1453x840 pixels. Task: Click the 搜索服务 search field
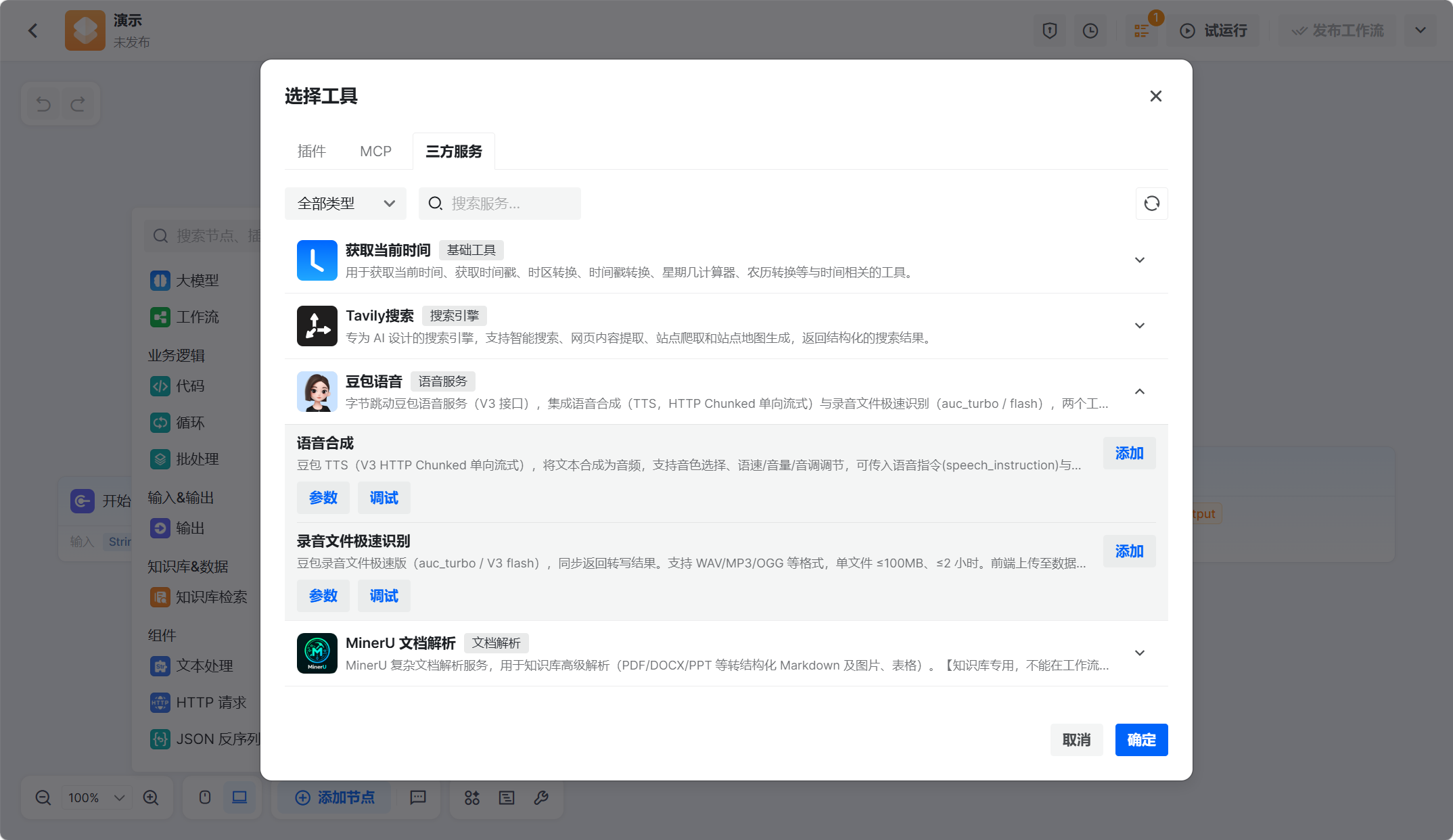click(500, 204)
